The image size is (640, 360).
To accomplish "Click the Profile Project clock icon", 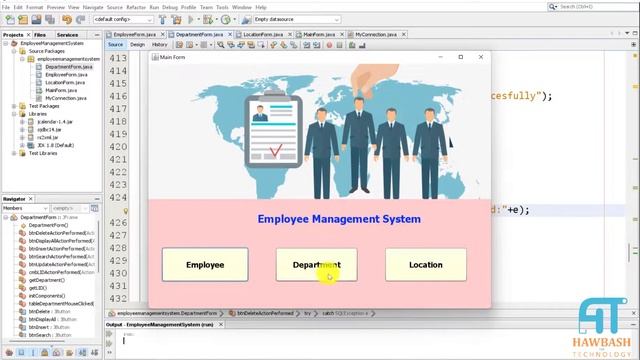I will (x=226, y=19).
